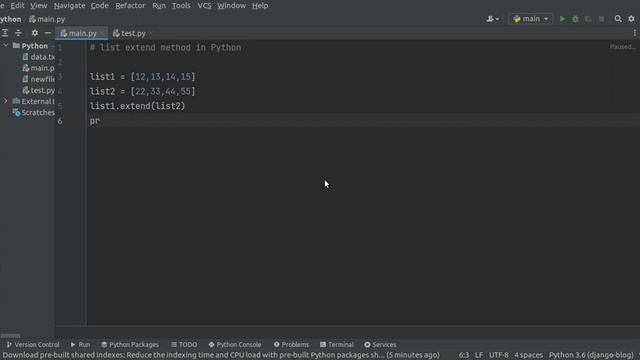Start debugging with the green bug icon
This screenshot has width=640, height=360.
tap(575, 19)
